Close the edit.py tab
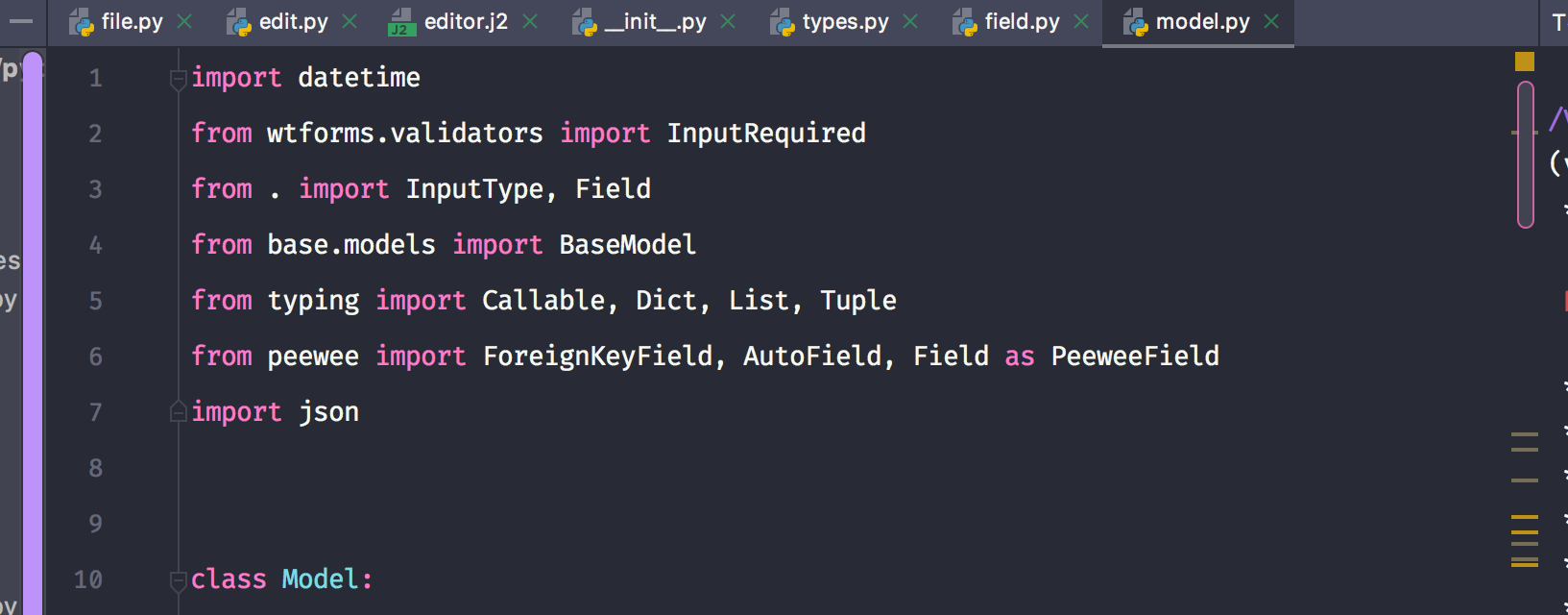1568x615 pixels. point(349,19)
